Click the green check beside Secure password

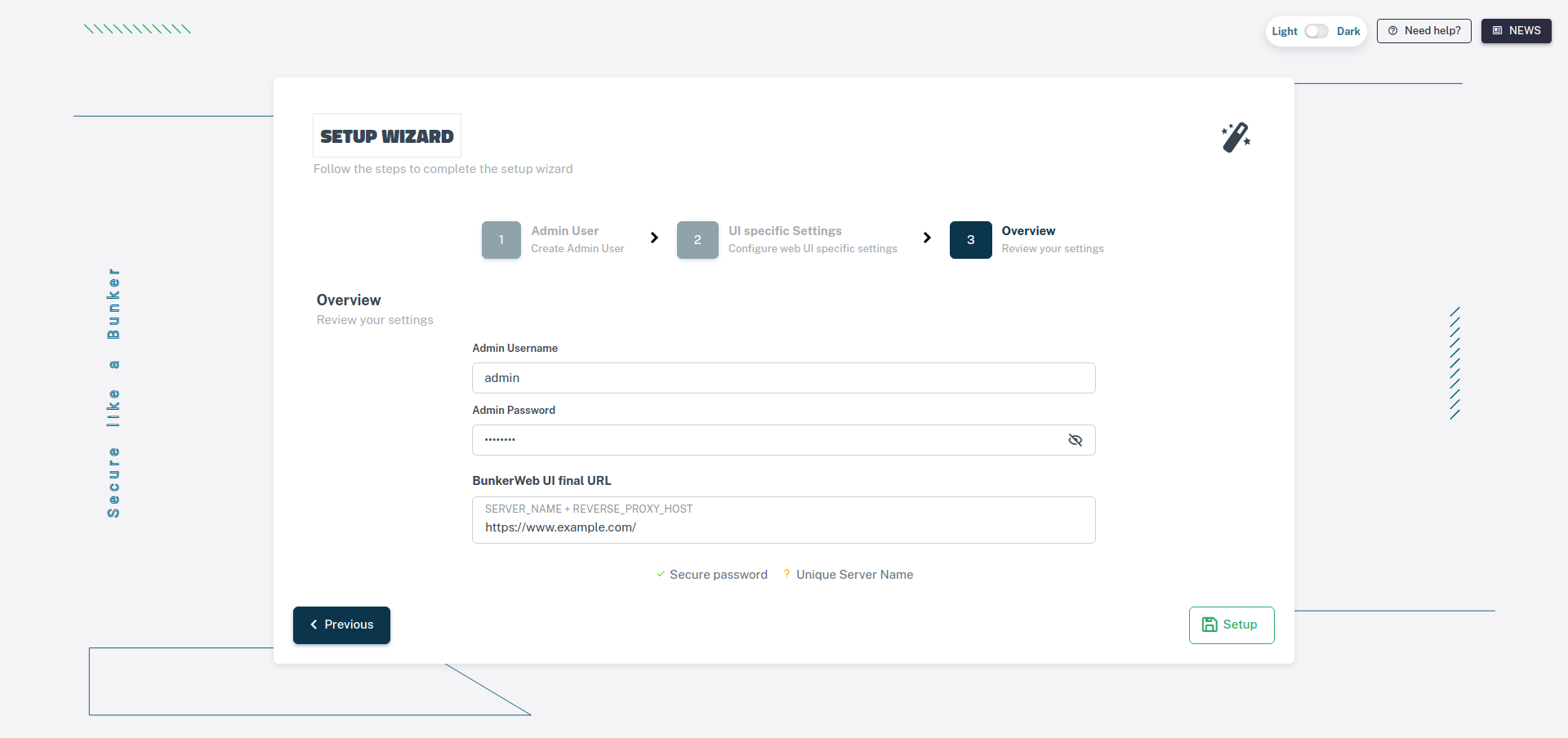coord(660,575)
